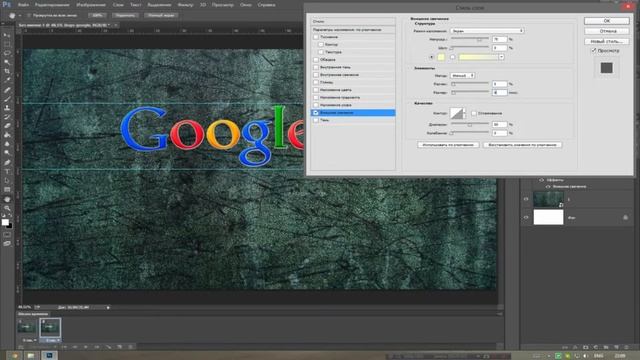Select the History Brush tool
The height and width of the screenshot is (360, 640).
coord(7,117)
